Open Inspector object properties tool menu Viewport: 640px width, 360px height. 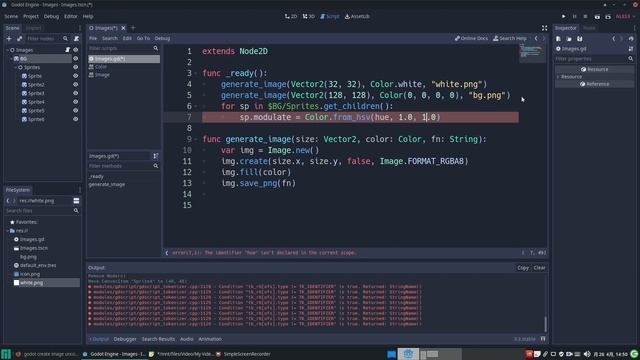pos(631,49)
